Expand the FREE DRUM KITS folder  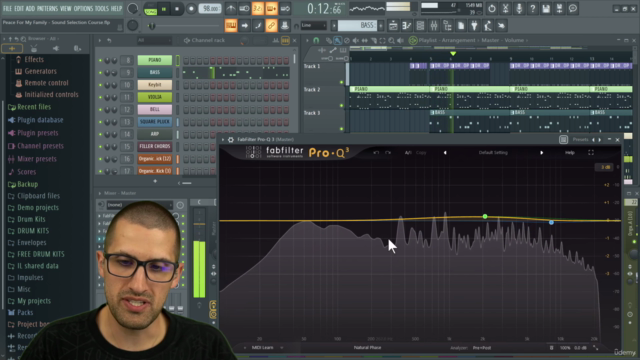[x=40, y=254]
